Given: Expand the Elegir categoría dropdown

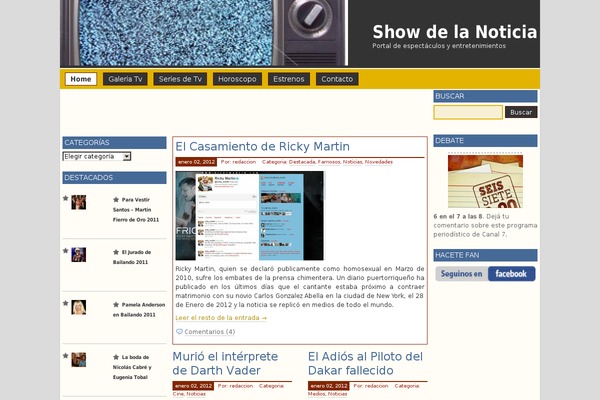Looking at the screenshot, I should pyautogui.click(x=97, y=156).
